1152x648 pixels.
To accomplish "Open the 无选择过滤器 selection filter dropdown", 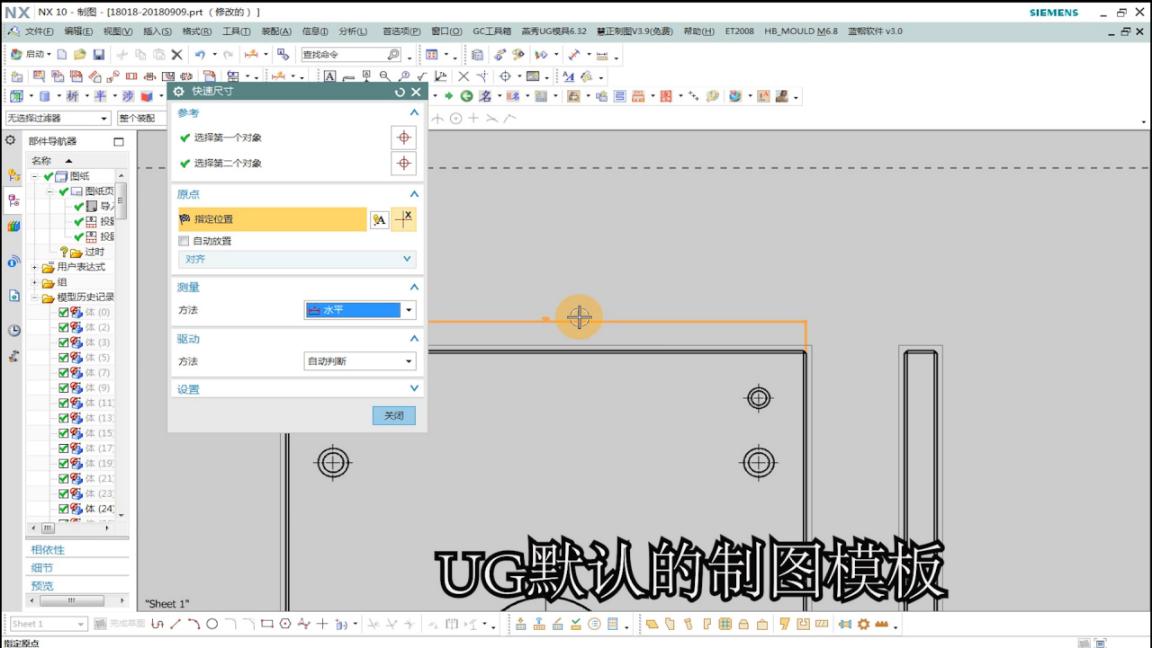I will tap(57, 118).
